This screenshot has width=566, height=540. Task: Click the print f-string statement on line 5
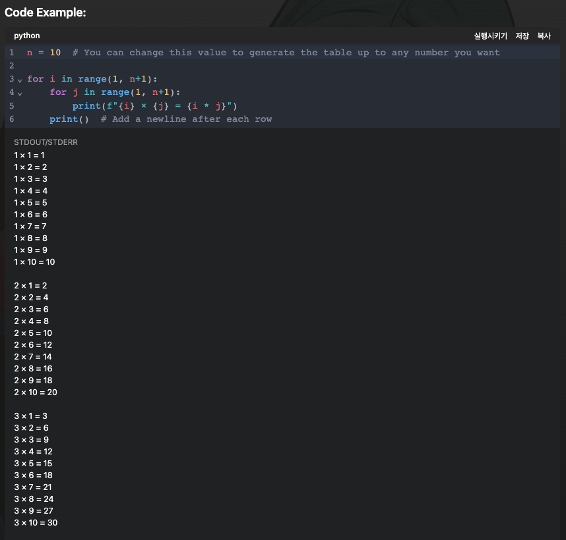click(154, 106)
